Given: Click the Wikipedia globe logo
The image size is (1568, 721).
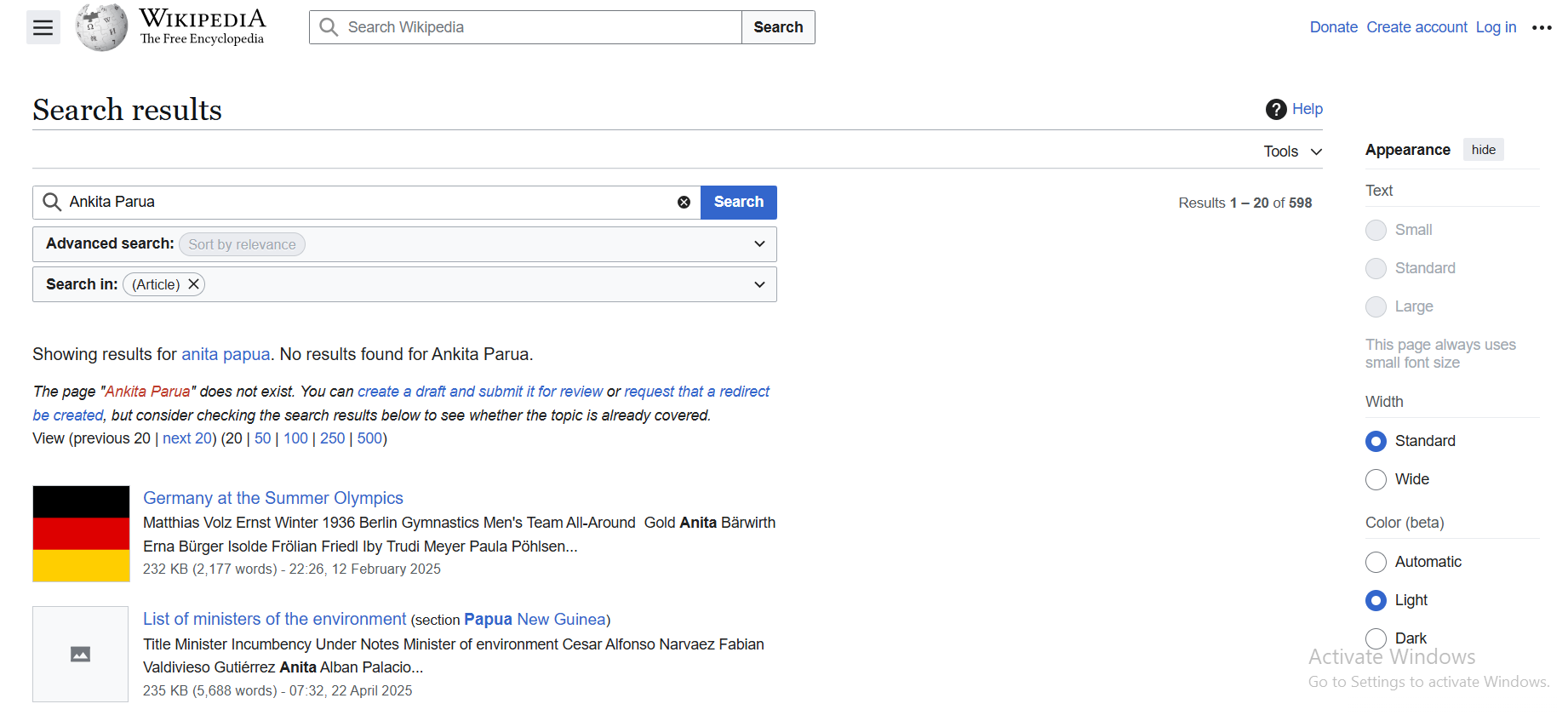Looking at the screenshot, I should (x=101, y=27).
